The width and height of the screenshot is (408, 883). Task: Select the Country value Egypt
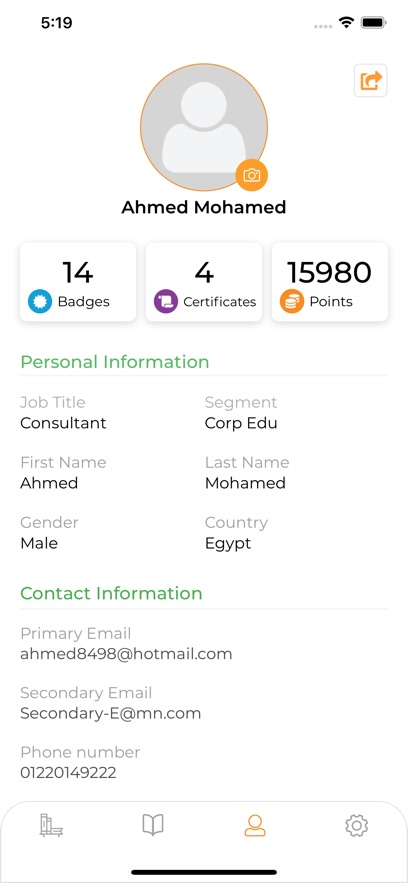click(x=228, y=543)
